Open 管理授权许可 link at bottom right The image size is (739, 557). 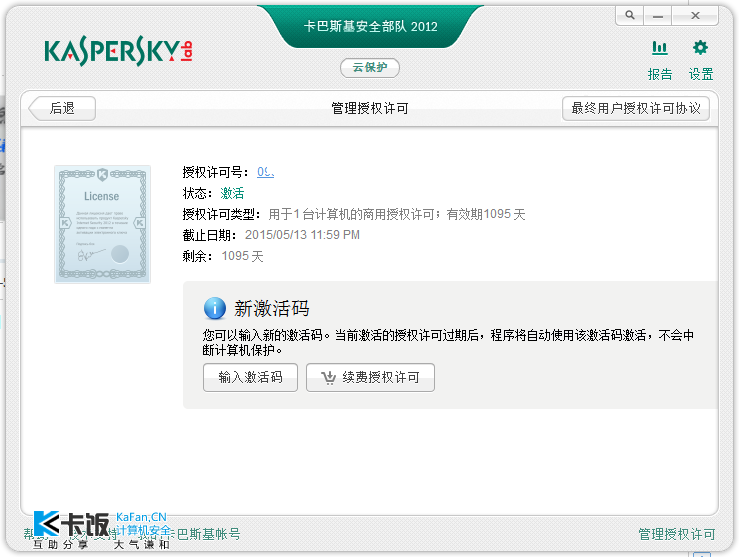coord(676,534)
